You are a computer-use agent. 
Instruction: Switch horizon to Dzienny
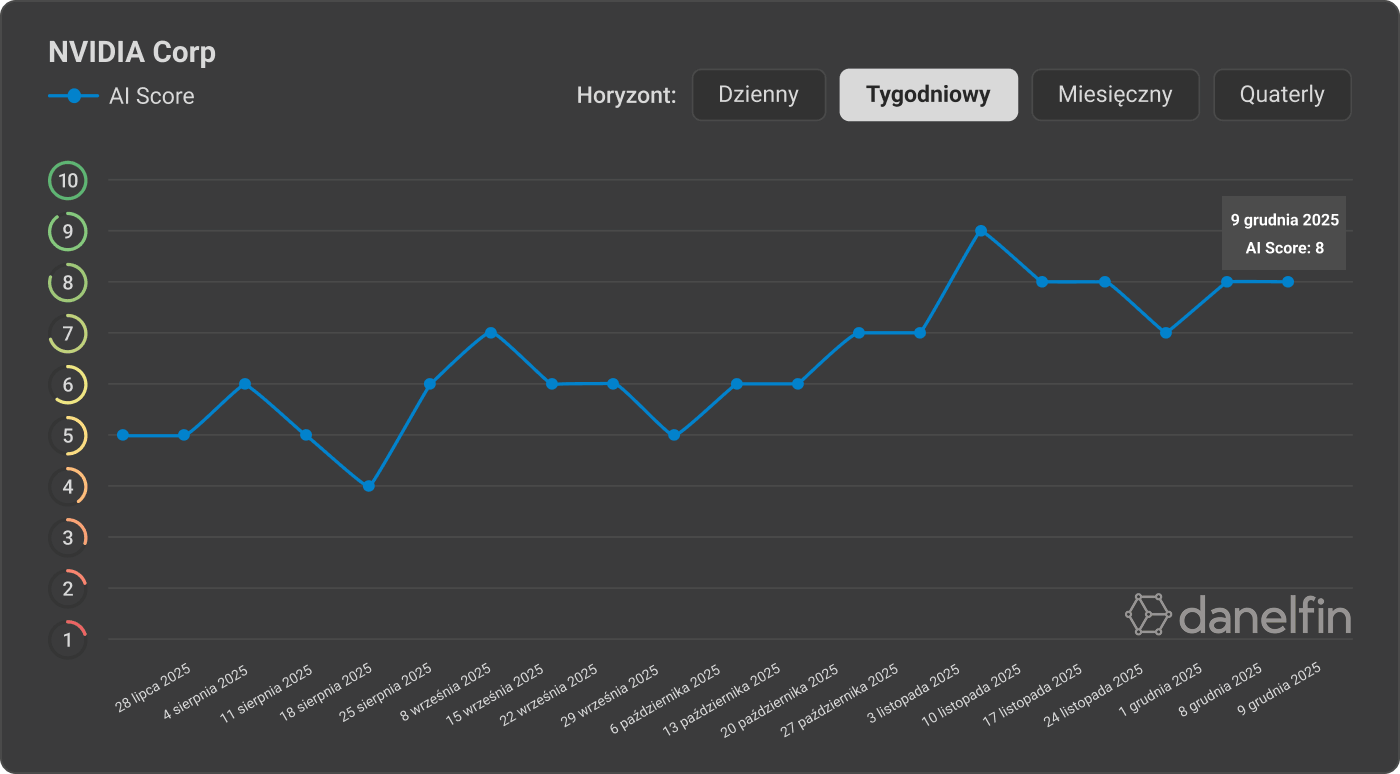(x=759, y=95)
